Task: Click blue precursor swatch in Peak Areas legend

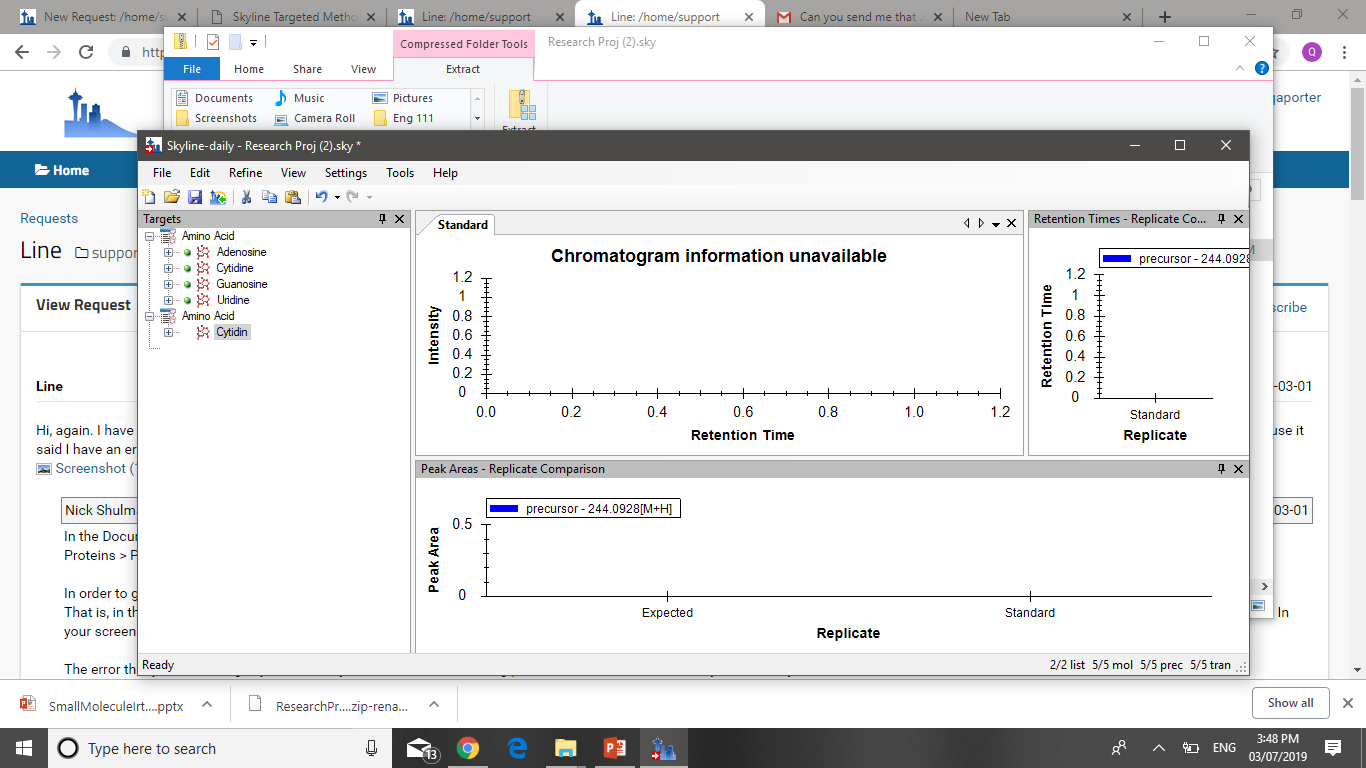Action: coord(504,509)
